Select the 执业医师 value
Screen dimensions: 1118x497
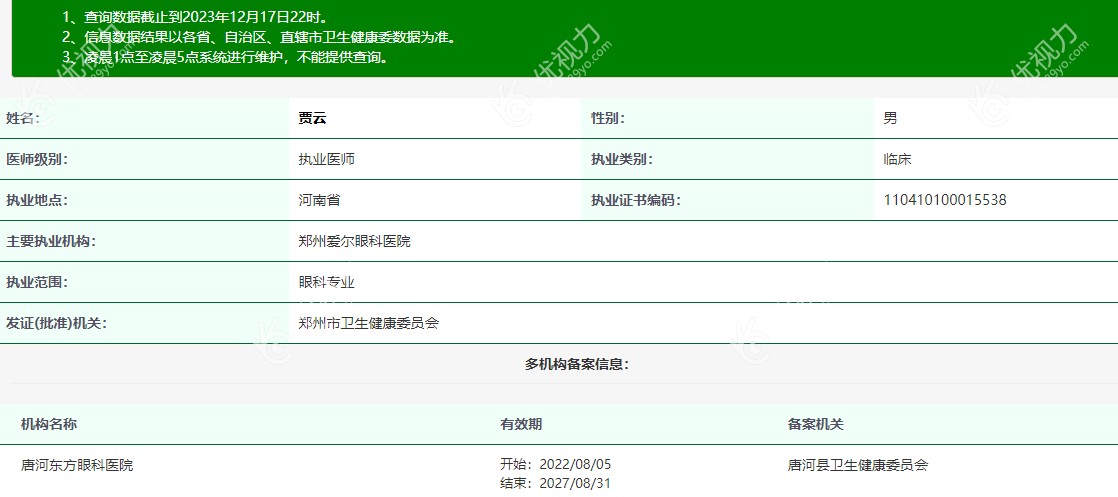[x=327, y=160]
